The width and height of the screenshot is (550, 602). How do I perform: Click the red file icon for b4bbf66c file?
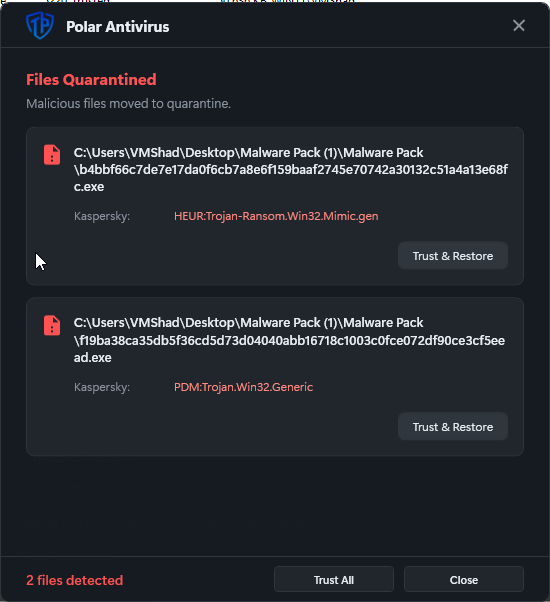(52, 155)
